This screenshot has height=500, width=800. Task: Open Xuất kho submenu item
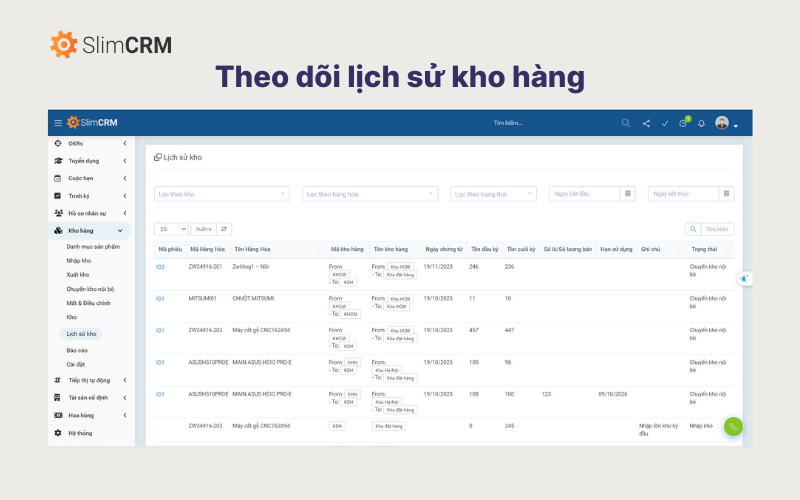78,274
